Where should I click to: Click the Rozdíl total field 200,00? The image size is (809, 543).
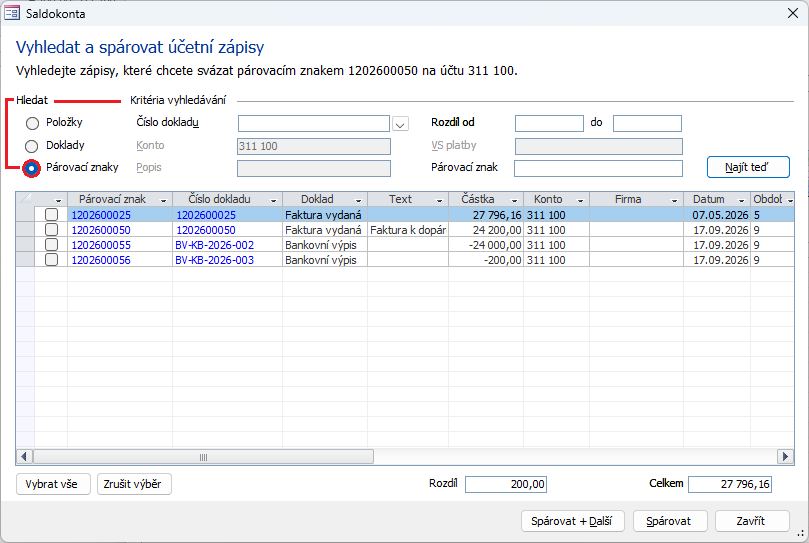506,484
